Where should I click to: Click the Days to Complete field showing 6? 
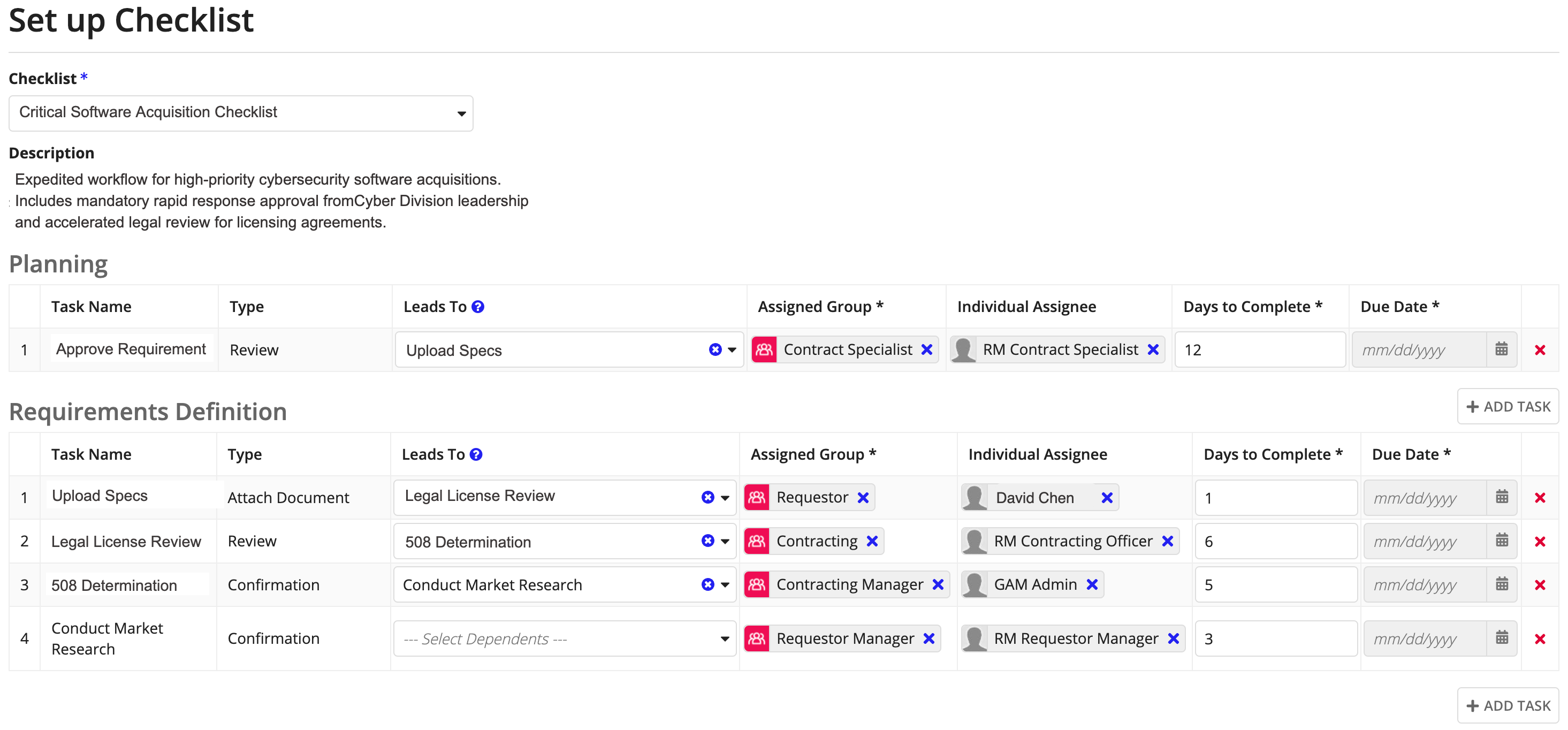[1276, 541]
